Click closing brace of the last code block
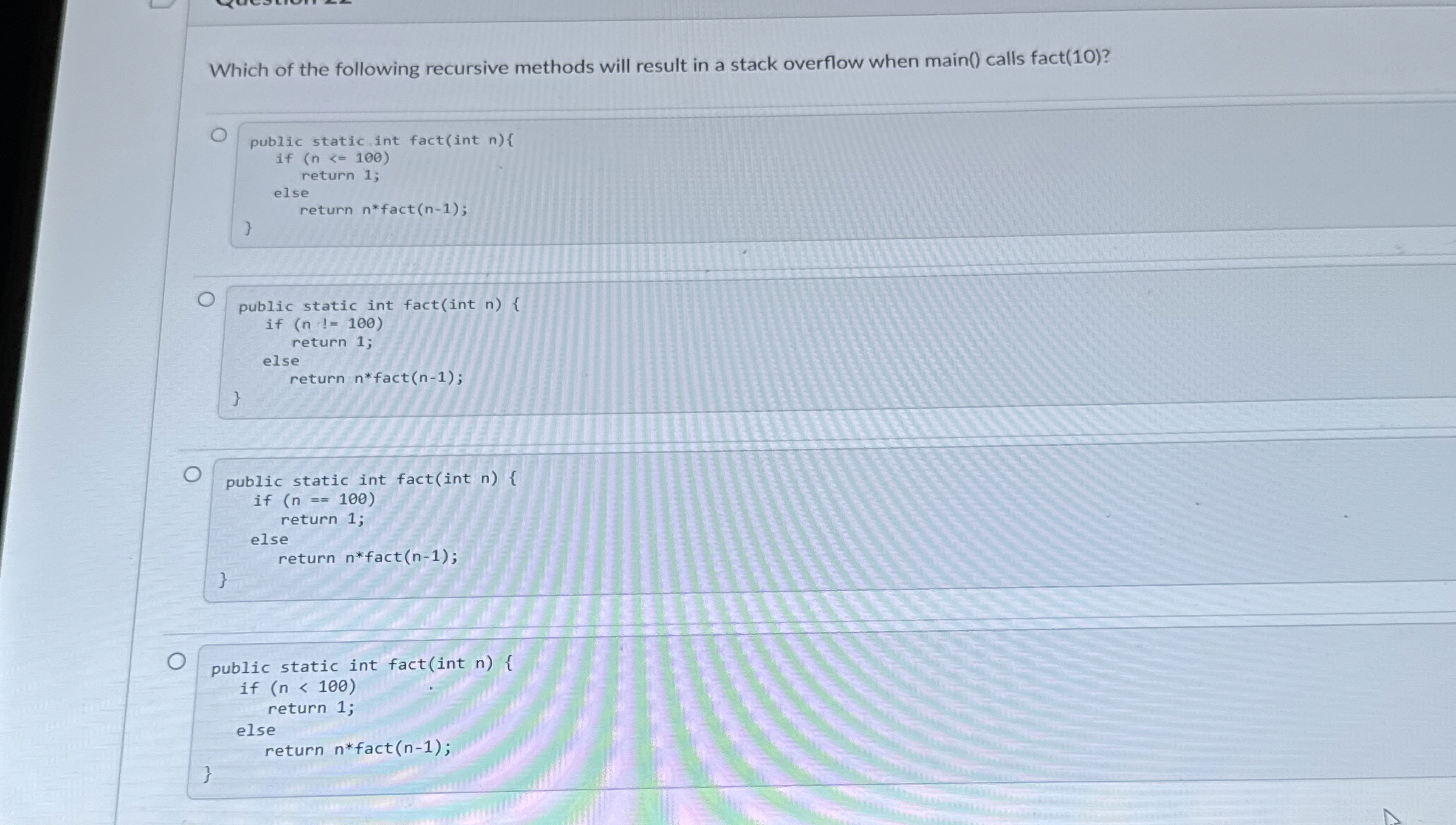The height and width of the screenshot is (825, 1456). pos(207,774)
